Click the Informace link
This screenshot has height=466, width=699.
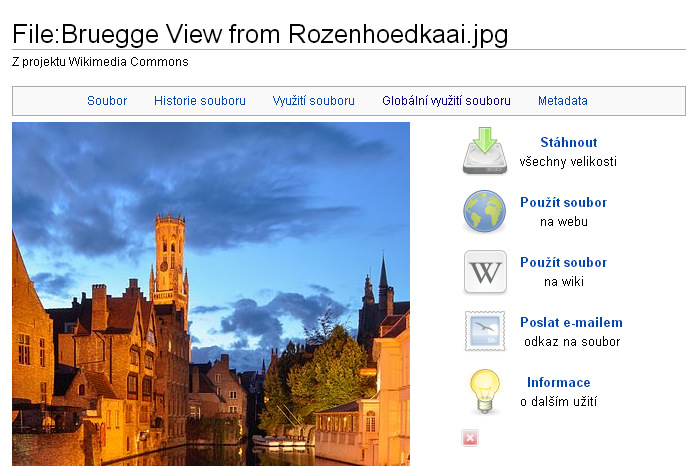559,382
